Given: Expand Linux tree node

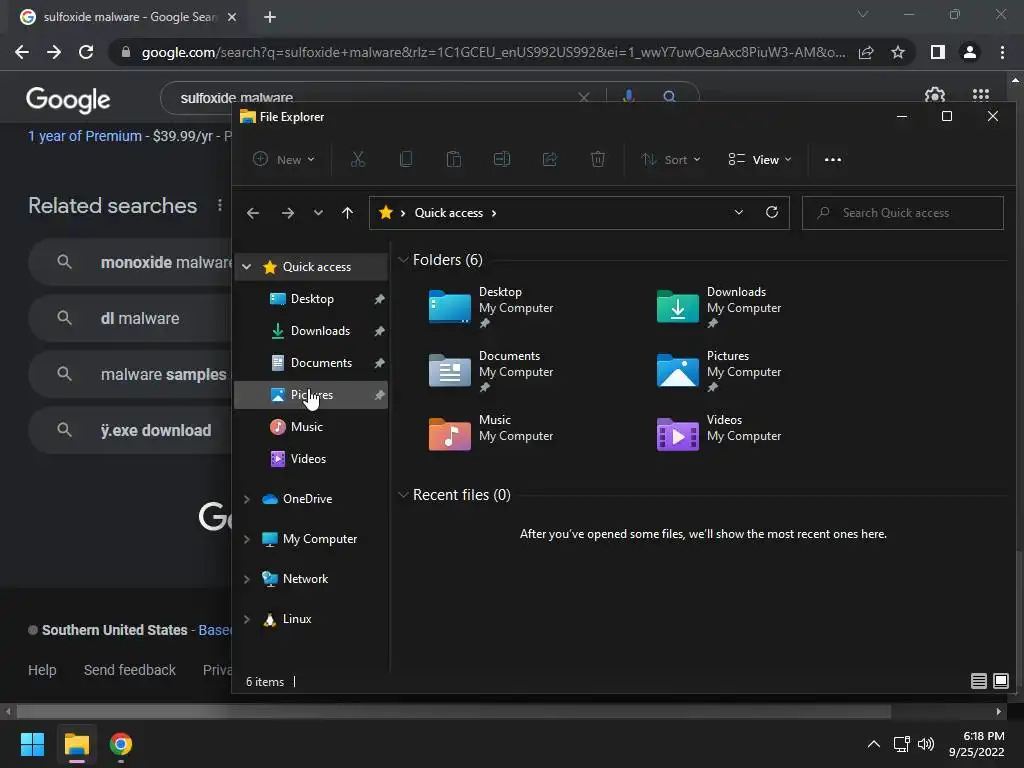Looking at the screenshot, I should click(247, 618).
